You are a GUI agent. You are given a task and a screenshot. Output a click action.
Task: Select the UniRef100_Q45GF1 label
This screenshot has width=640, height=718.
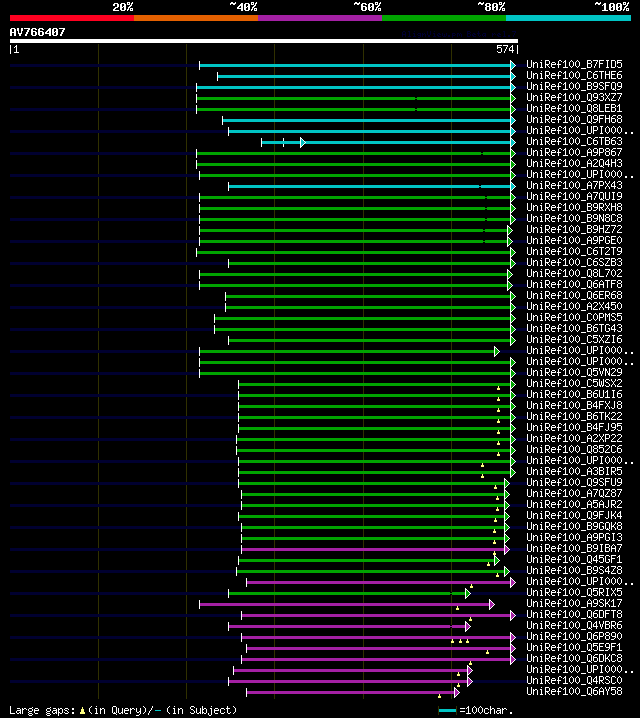coord(574,559)
